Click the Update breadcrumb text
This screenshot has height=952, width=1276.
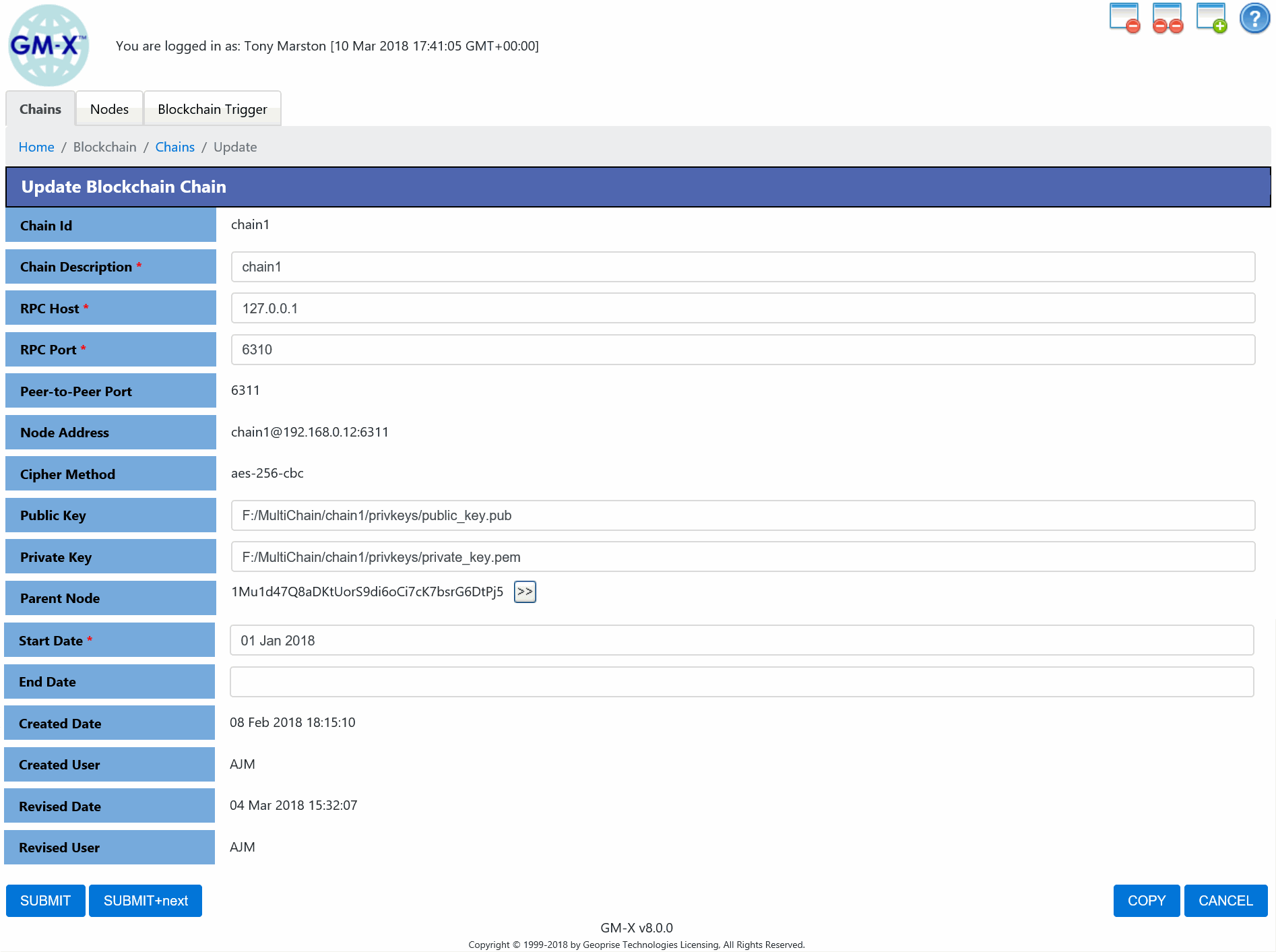click(x=235, y=147)
